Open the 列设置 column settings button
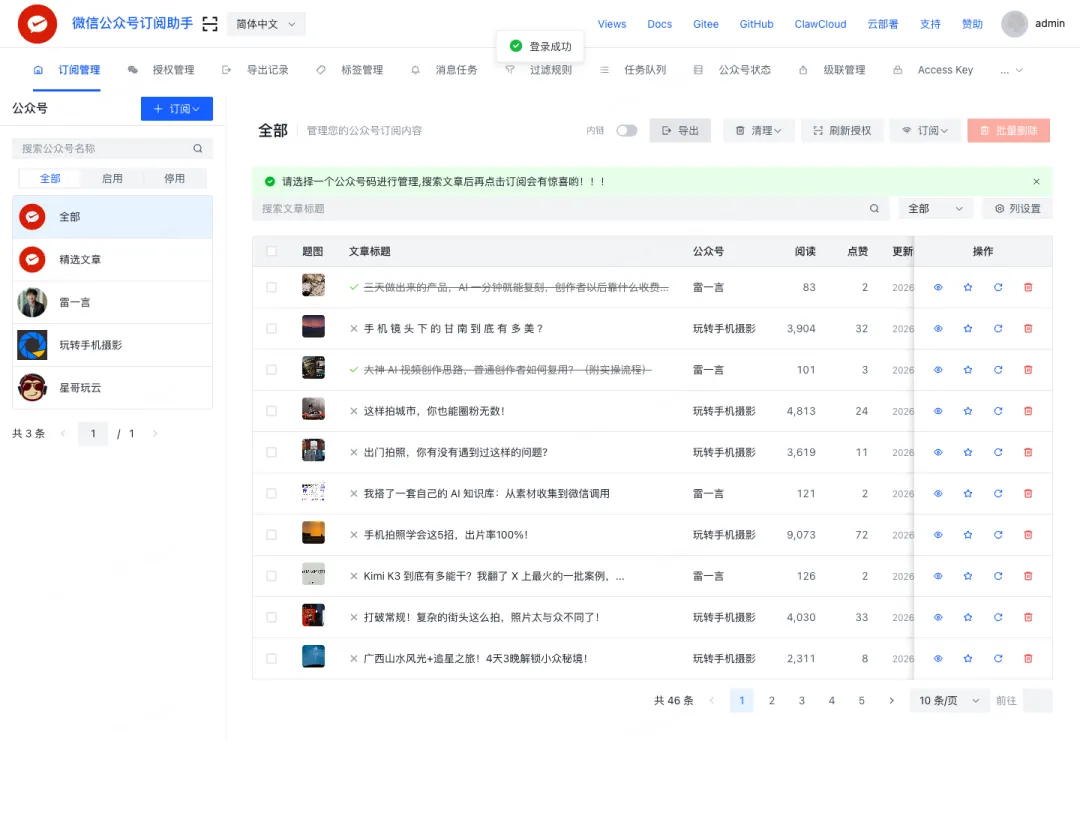Image resolution: width=1080 pixels, height=825 pixels. coord(1017,209)
